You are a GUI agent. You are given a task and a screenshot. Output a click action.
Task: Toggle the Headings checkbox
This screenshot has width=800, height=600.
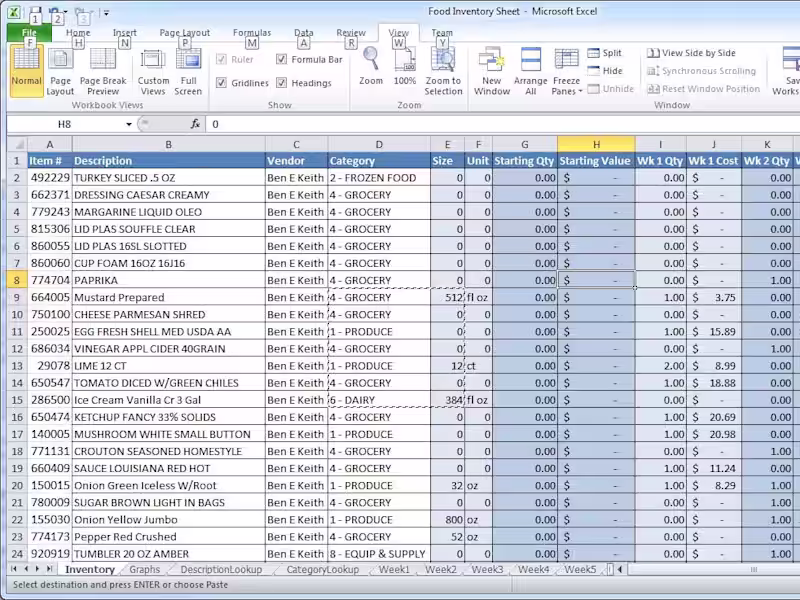(x=282, y=83)
